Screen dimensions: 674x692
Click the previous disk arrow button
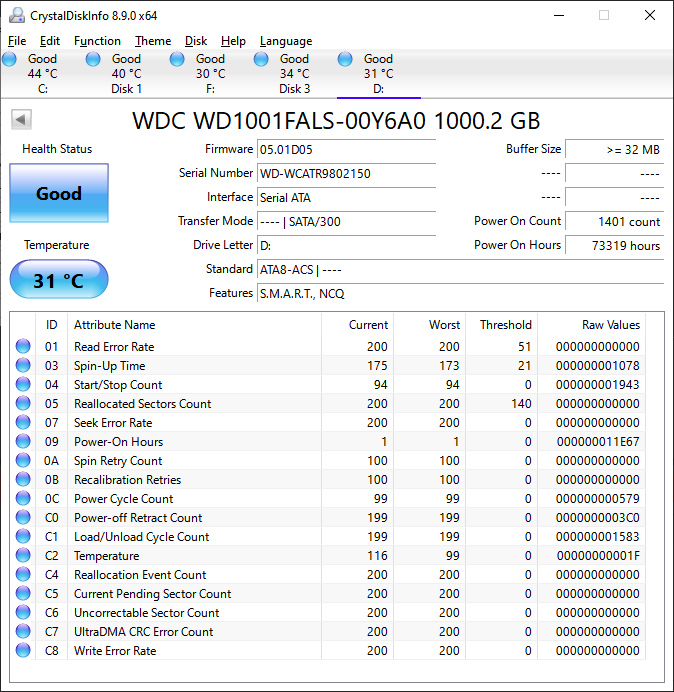click(x=21, y=119)
